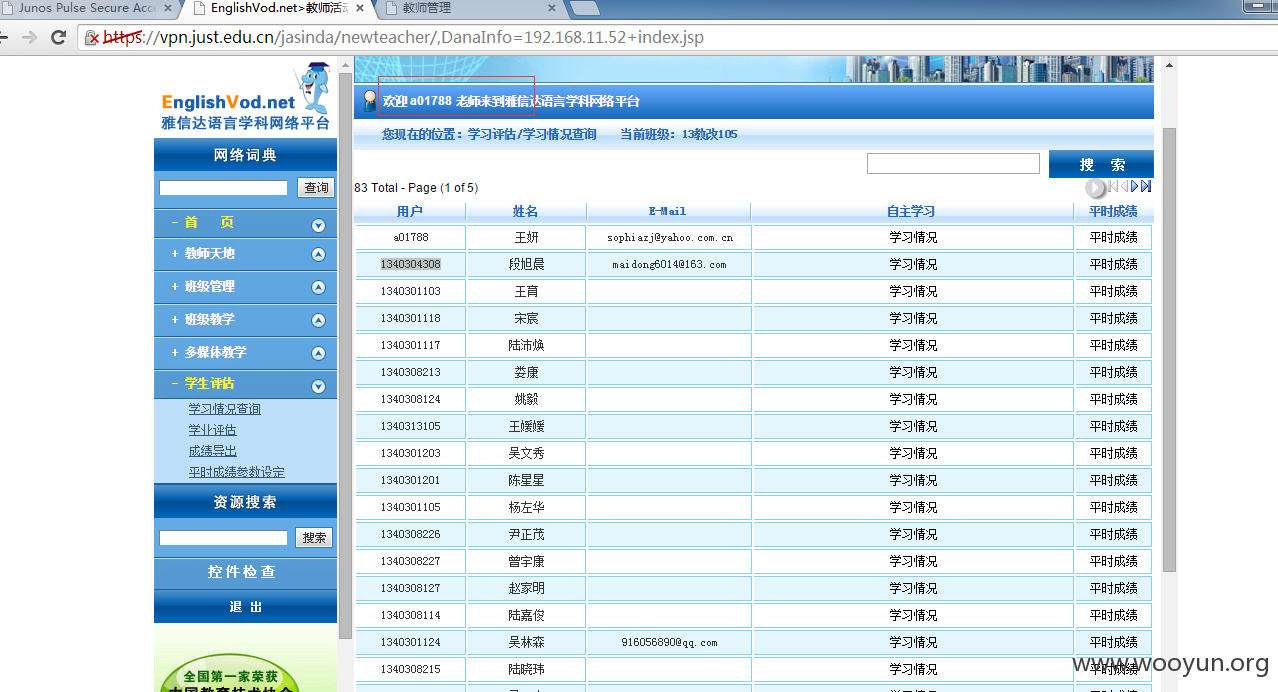The image size is (1278, 692).
Task: Click the name 杨左华
Action: [x=526, y=508]
